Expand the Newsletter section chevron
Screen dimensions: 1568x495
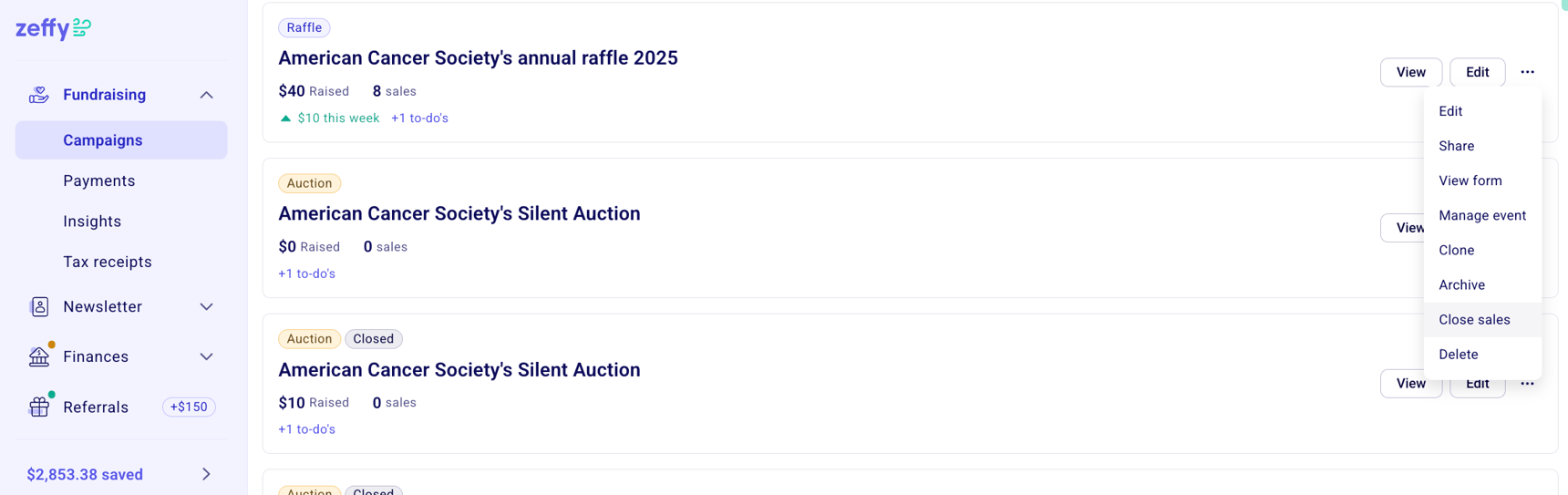pos(206,306)
